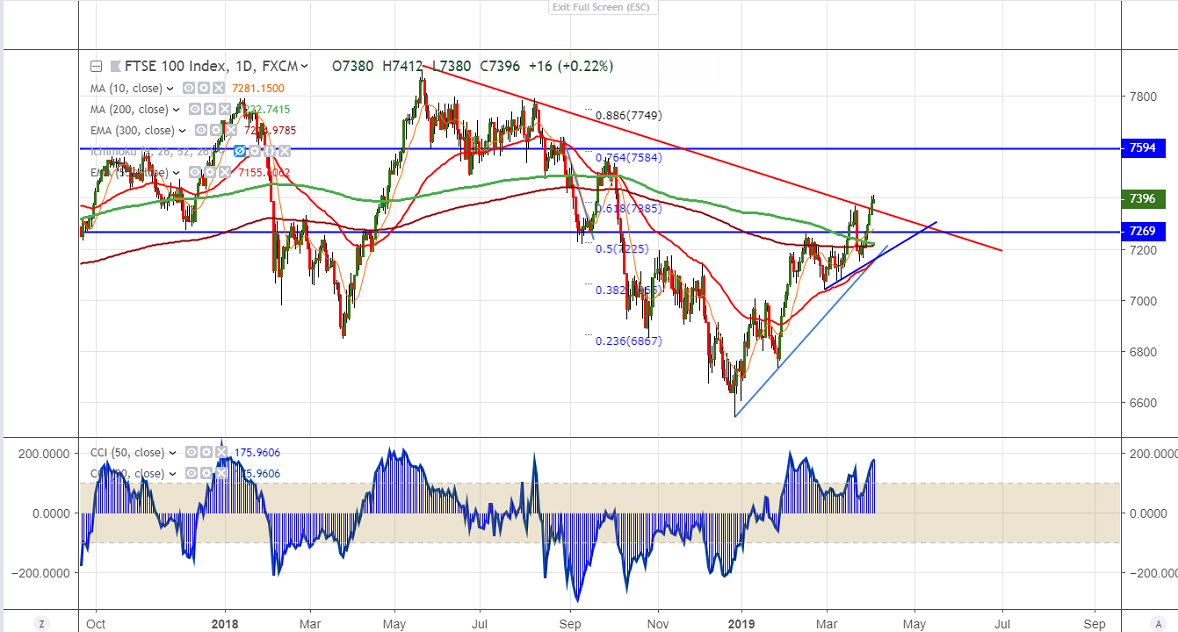Click the Z timezone button at bottom left
1178x632 pixels.
(41, 624)
